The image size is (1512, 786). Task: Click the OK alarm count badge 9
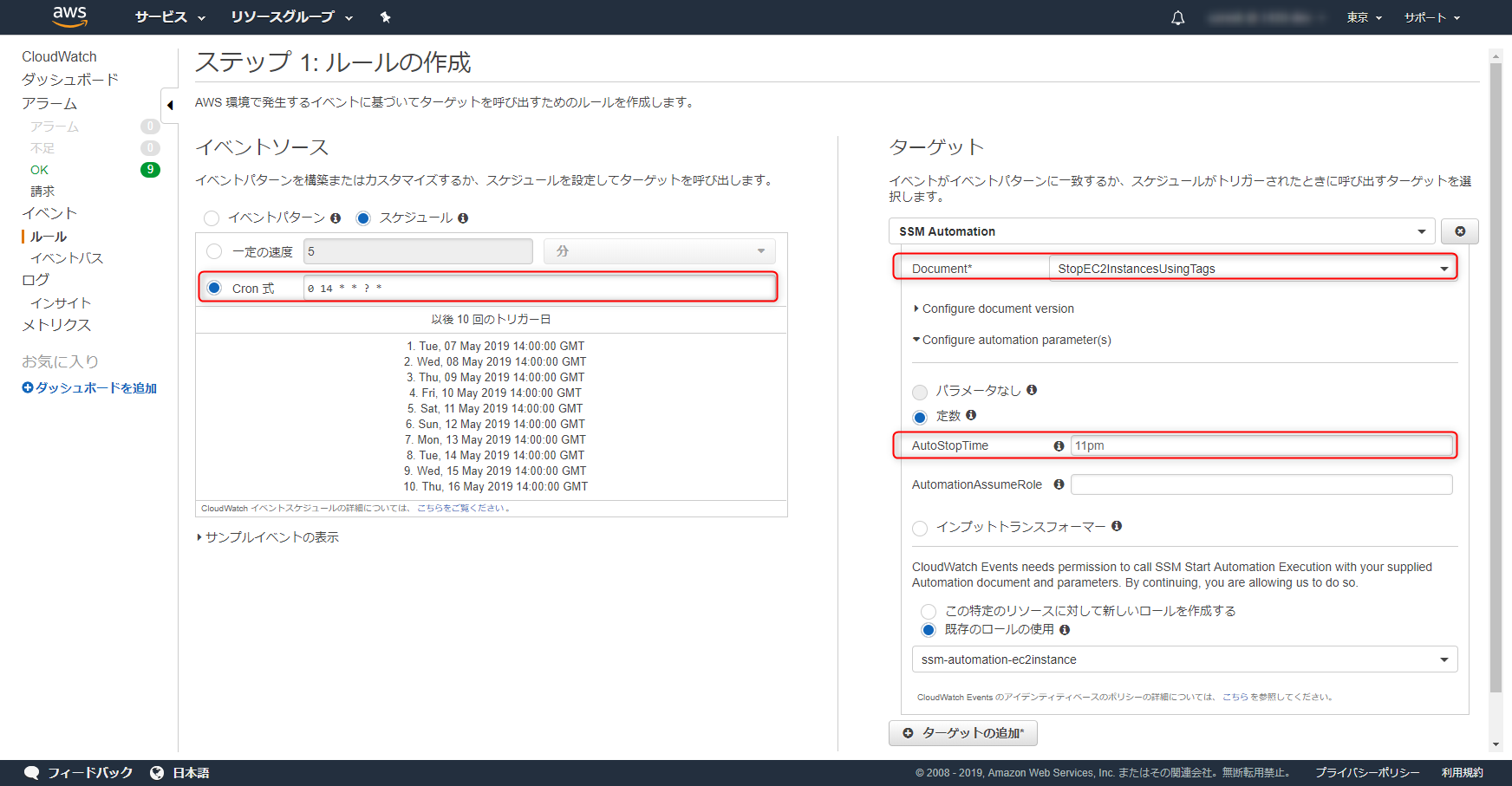click(x=150, y=170)
